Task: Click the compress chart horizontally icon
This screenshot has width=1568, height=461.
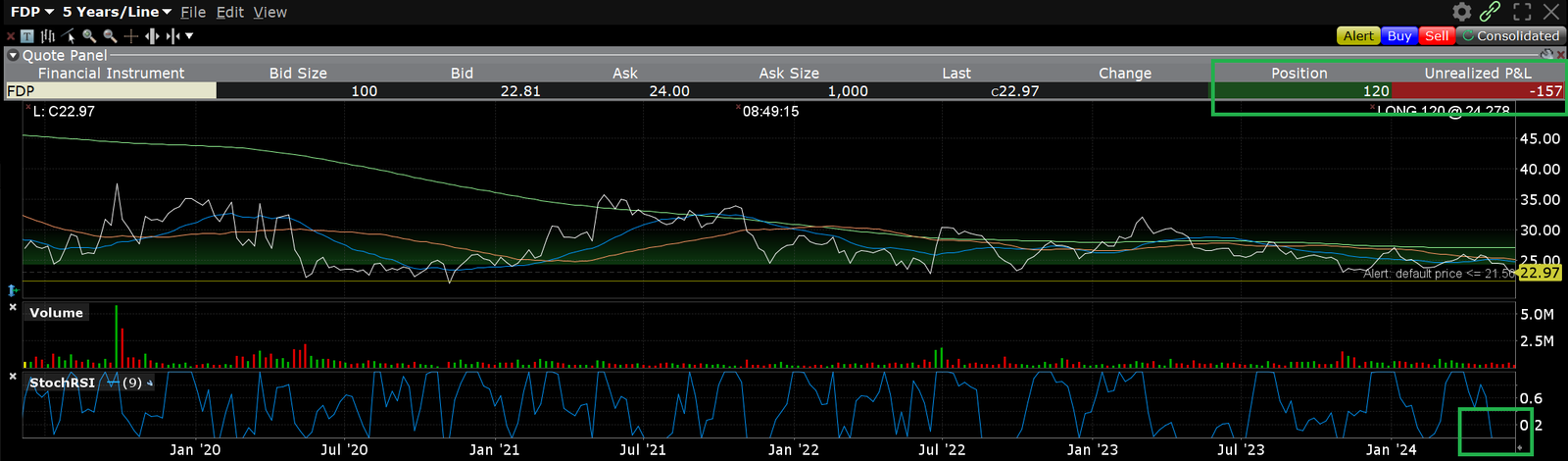Action: [172, 36]
